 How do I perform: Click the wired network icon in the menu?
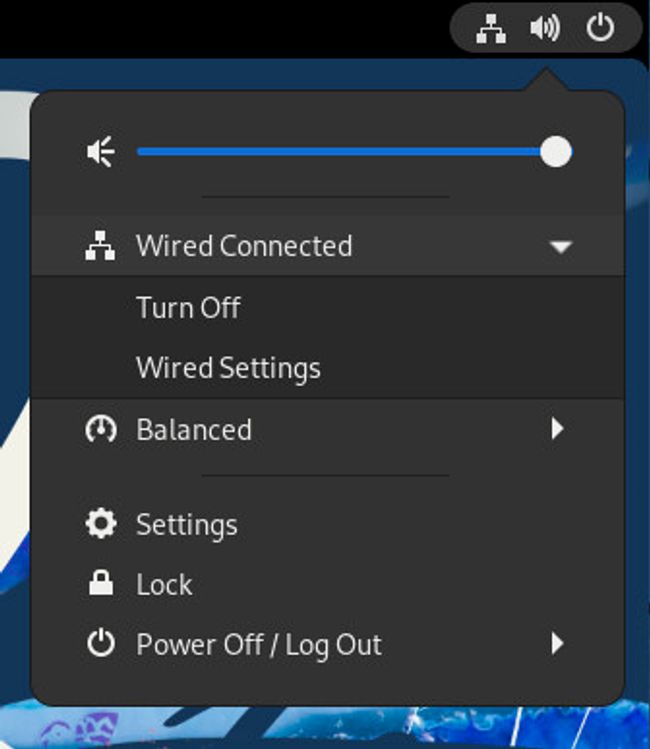click(100, 246)
